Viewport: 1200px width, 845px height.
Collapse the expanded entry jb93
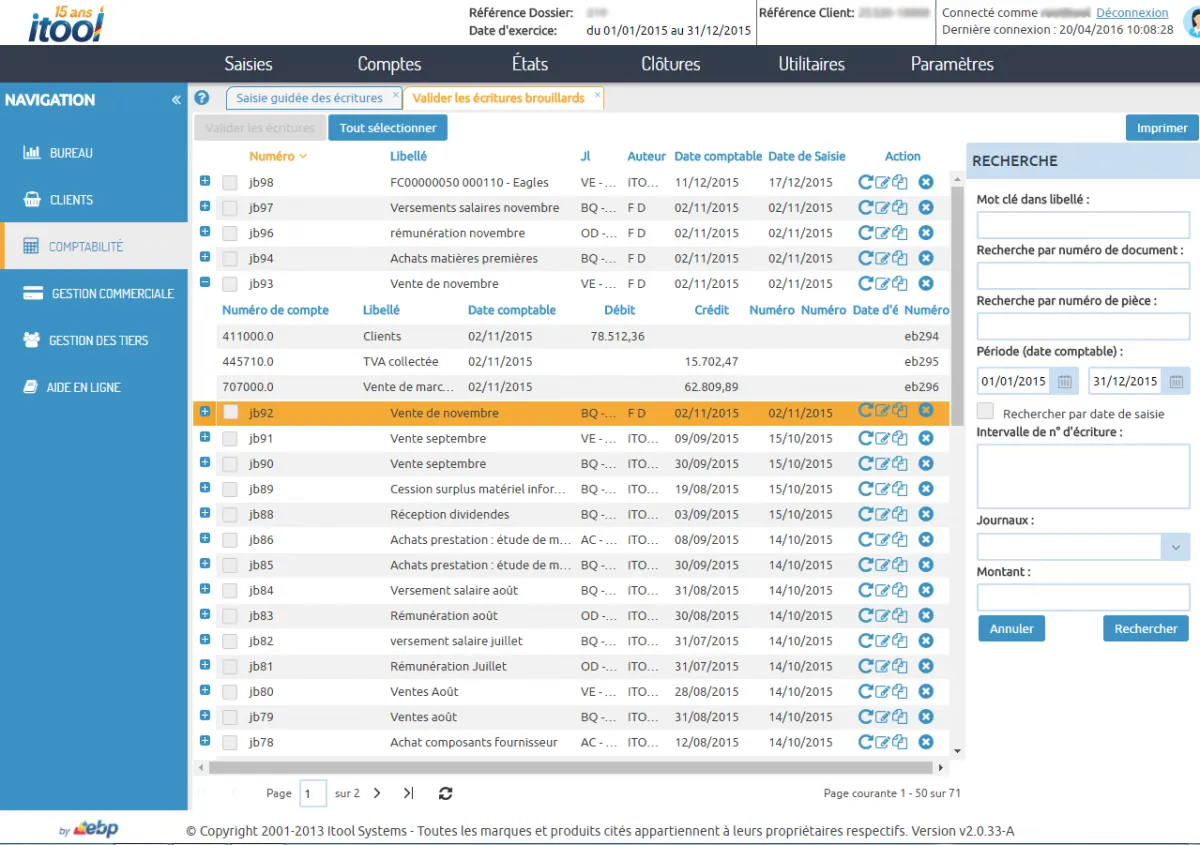point(205,283)
